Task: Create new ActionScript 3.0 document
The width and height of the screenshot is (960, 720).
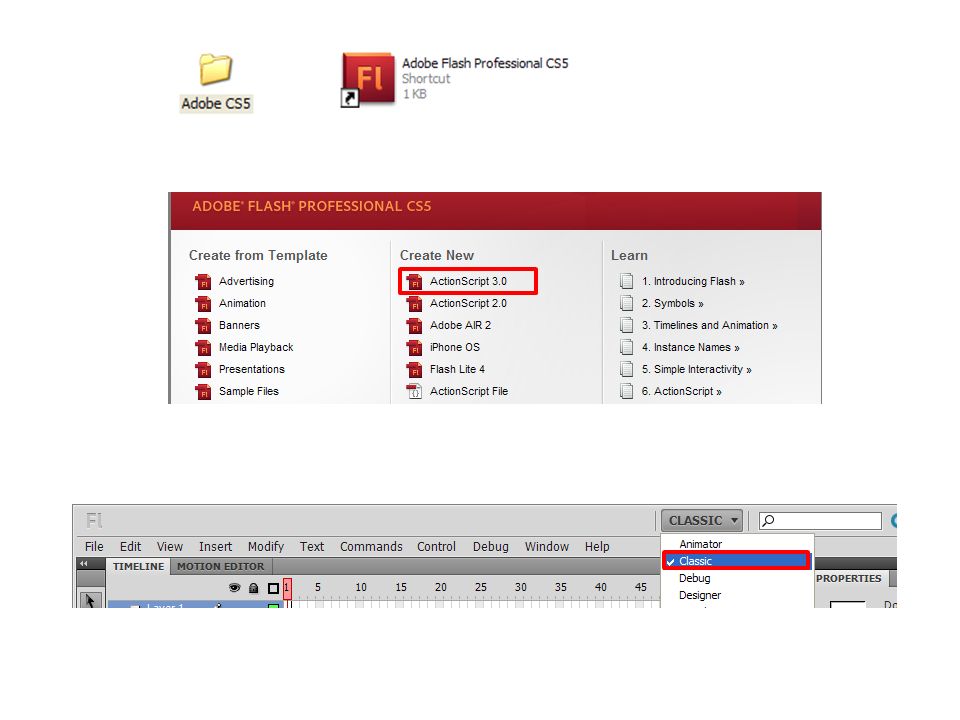Action: click(468, 281)
